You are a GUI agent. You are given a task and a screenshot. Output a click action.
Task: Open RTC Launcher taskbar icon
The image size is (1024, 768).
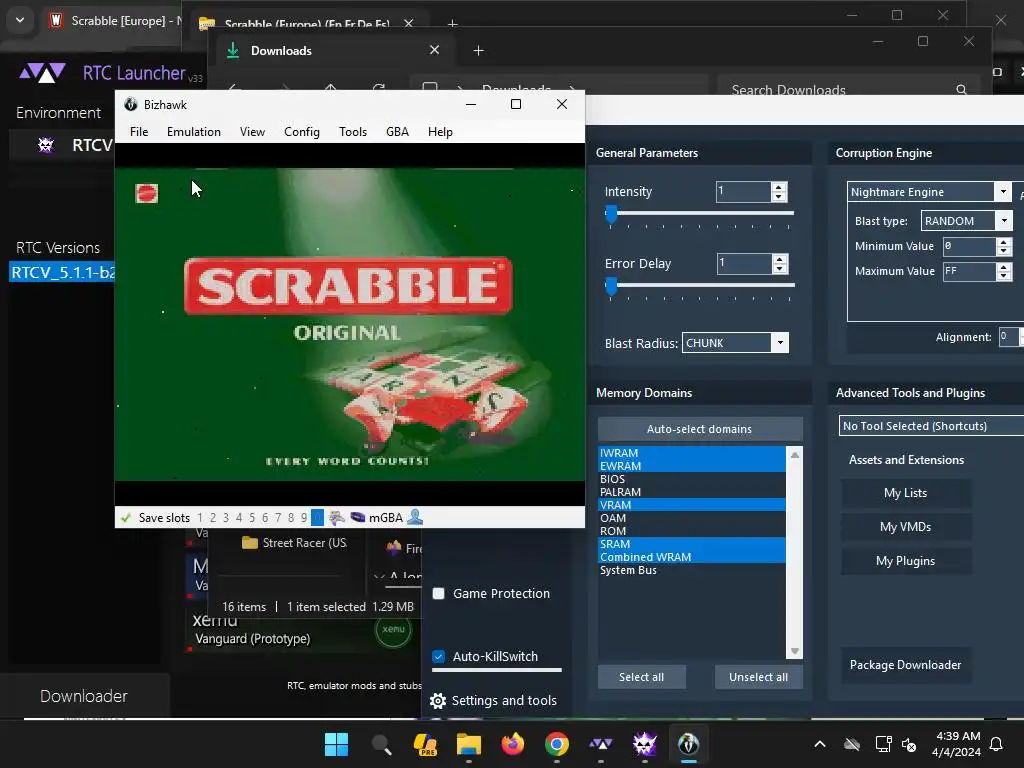click(x=600, y=744)
